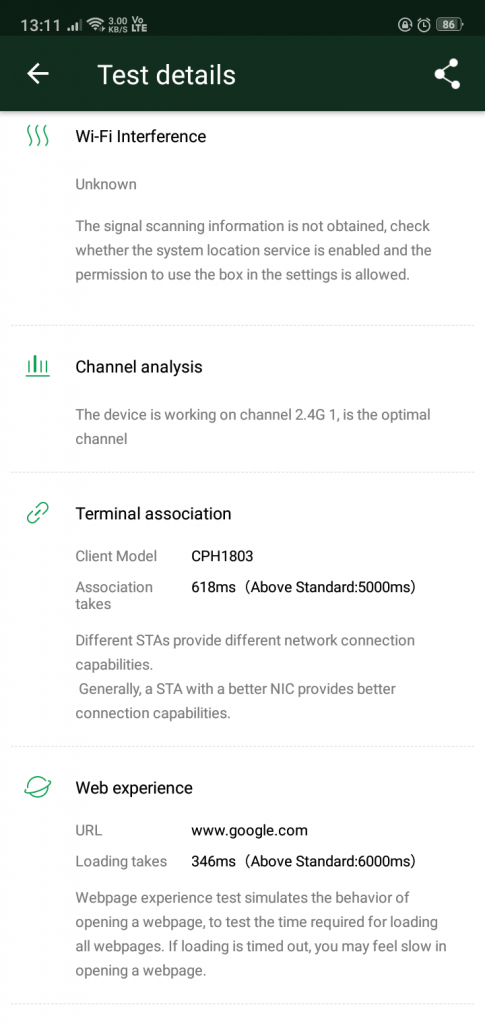This screenshot has width=485, height=1024.
Task: Tap the Wi-Fi Interference wave icon
Action: (37, 136)
